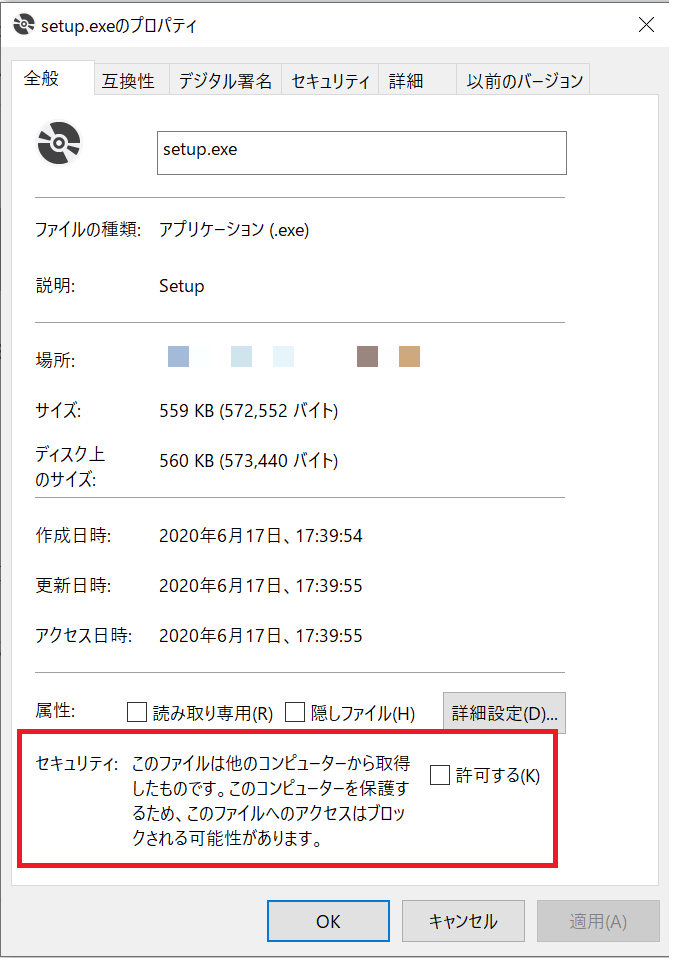Click the 更新日時 date value

coord(261,586)
